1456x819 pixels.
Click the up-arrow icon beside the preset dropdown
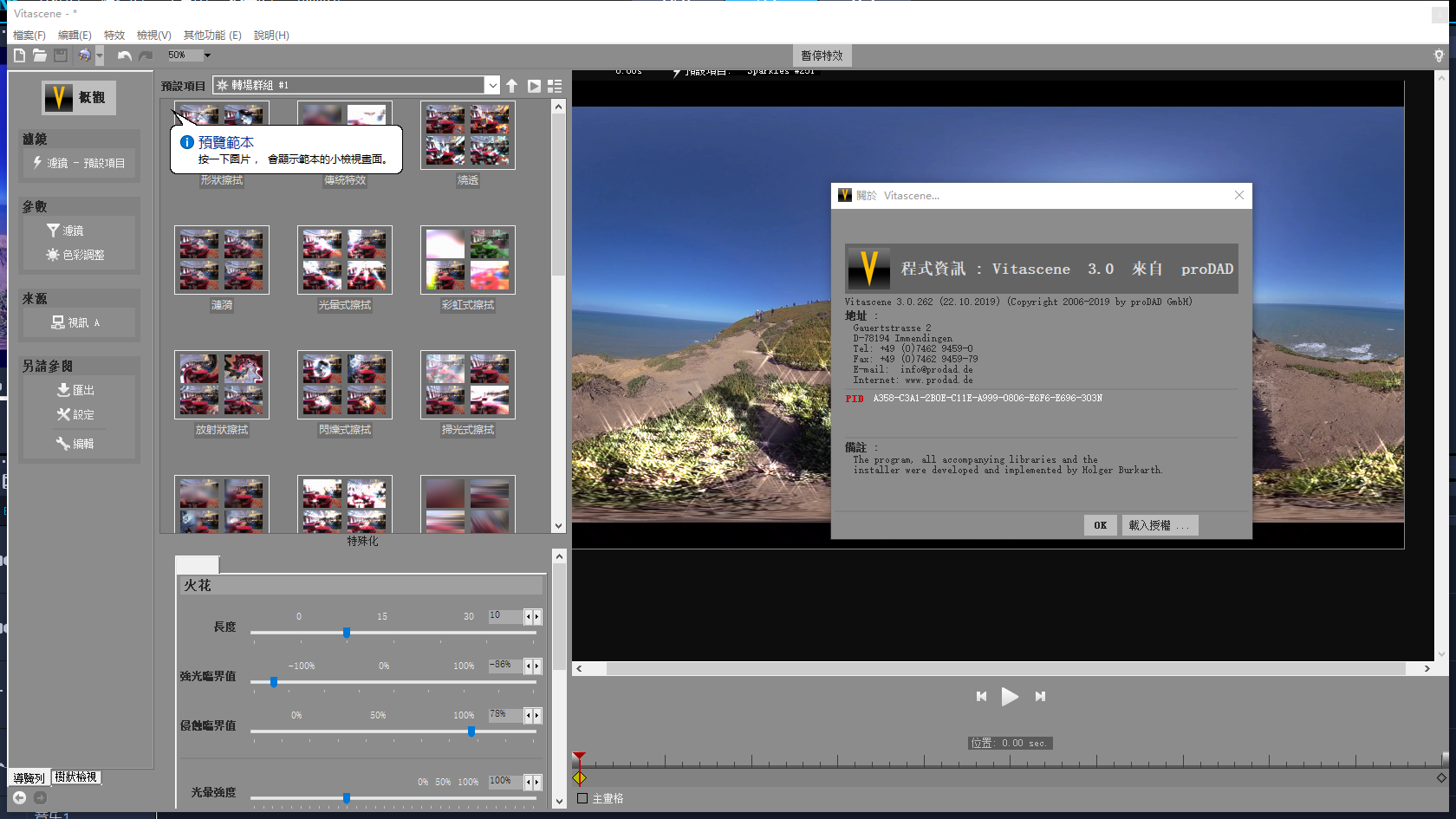pos(512,86)
